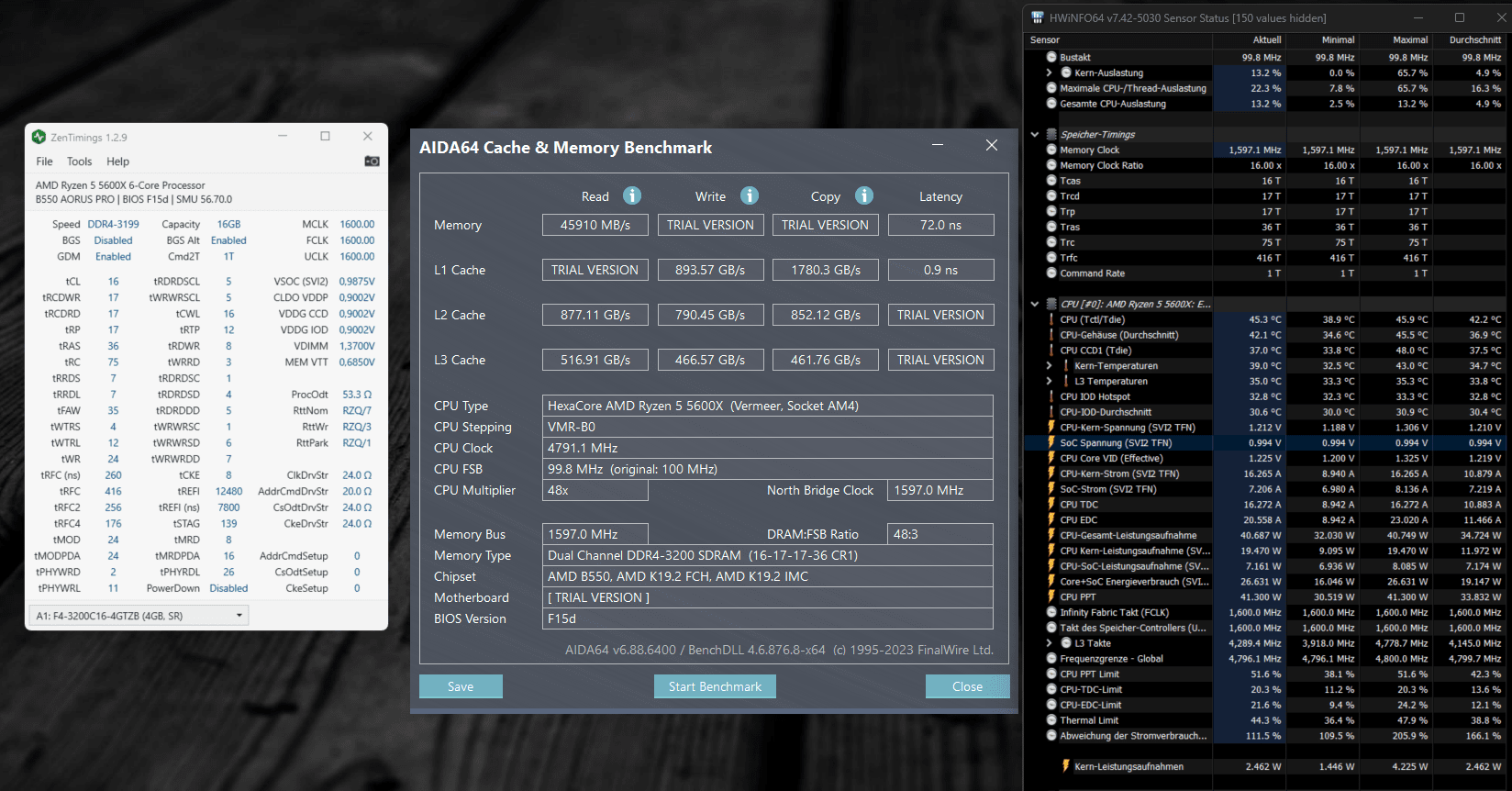Click the info icon next to Write
Screen dimensions: 1512x791
750,195
